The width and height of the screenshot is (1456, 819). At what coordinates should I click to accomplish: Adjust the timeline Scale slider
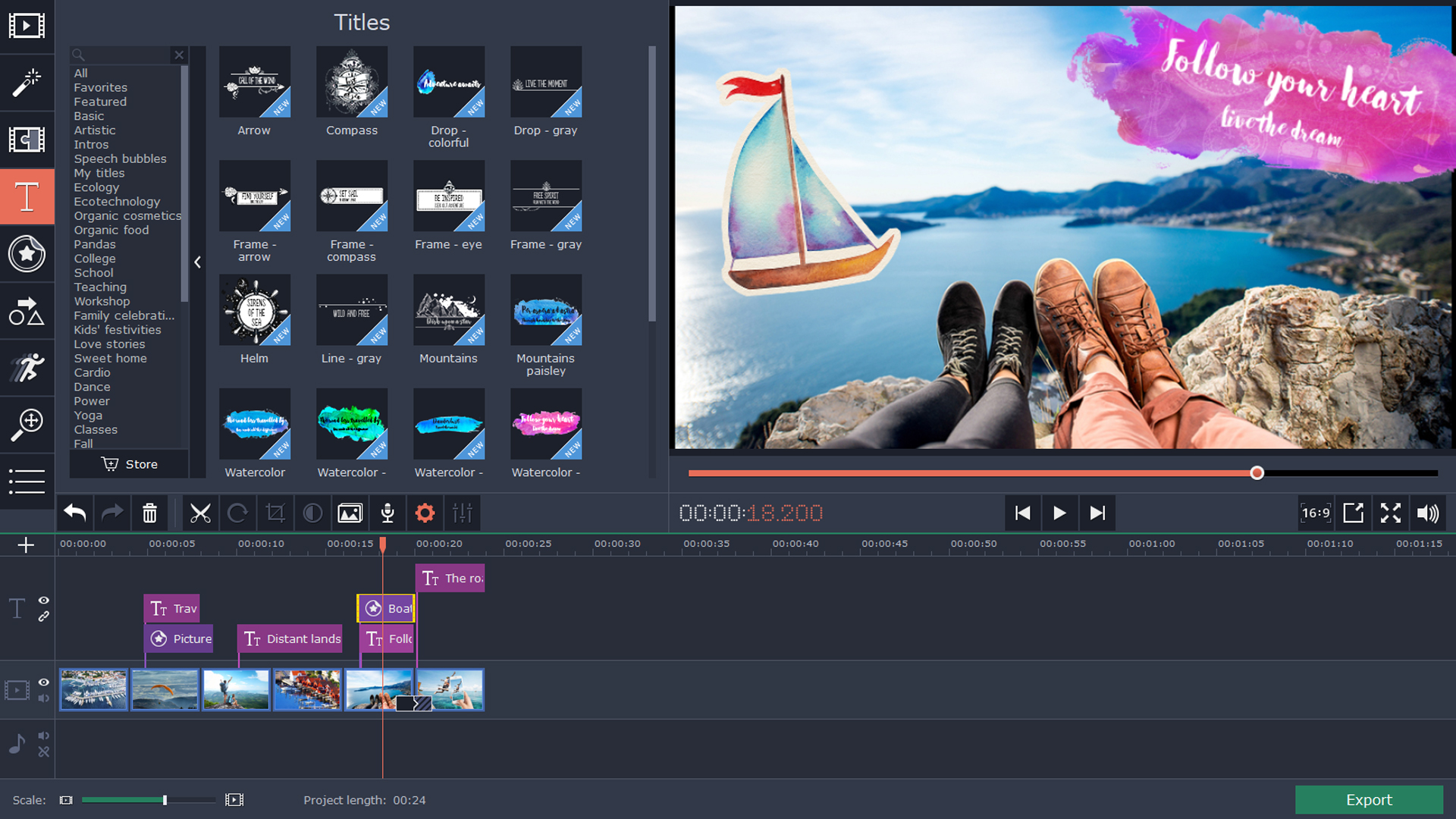pos(164,799)
